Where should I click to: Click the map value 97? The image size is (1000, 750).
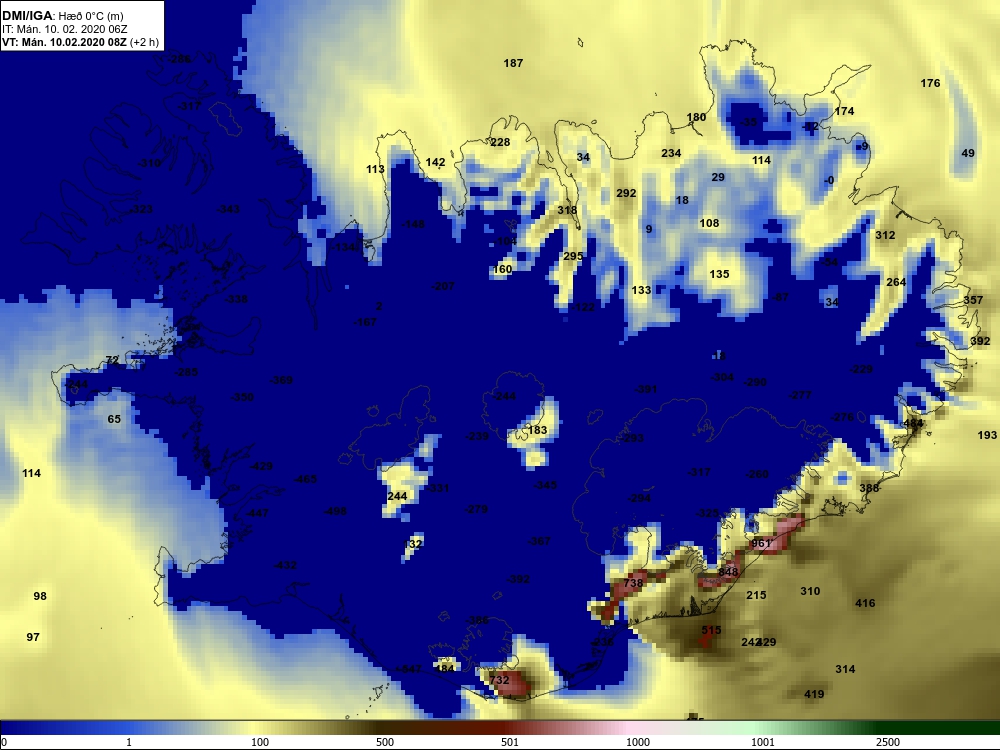pyautogui.click(x=33, y=636)
